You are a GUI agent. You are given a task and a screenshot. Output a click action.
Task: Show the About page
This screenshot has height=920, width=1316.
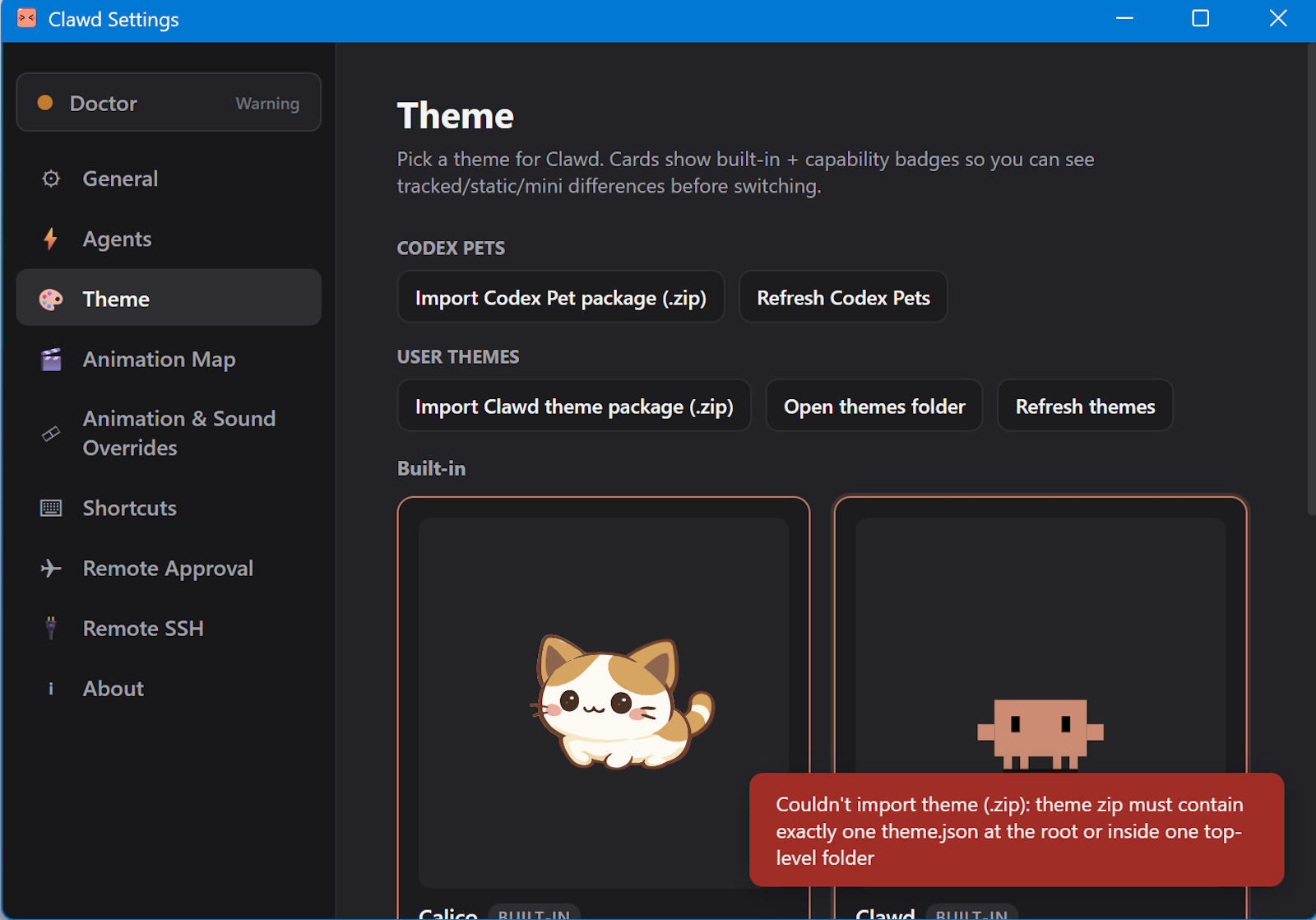tap(169, 689)
